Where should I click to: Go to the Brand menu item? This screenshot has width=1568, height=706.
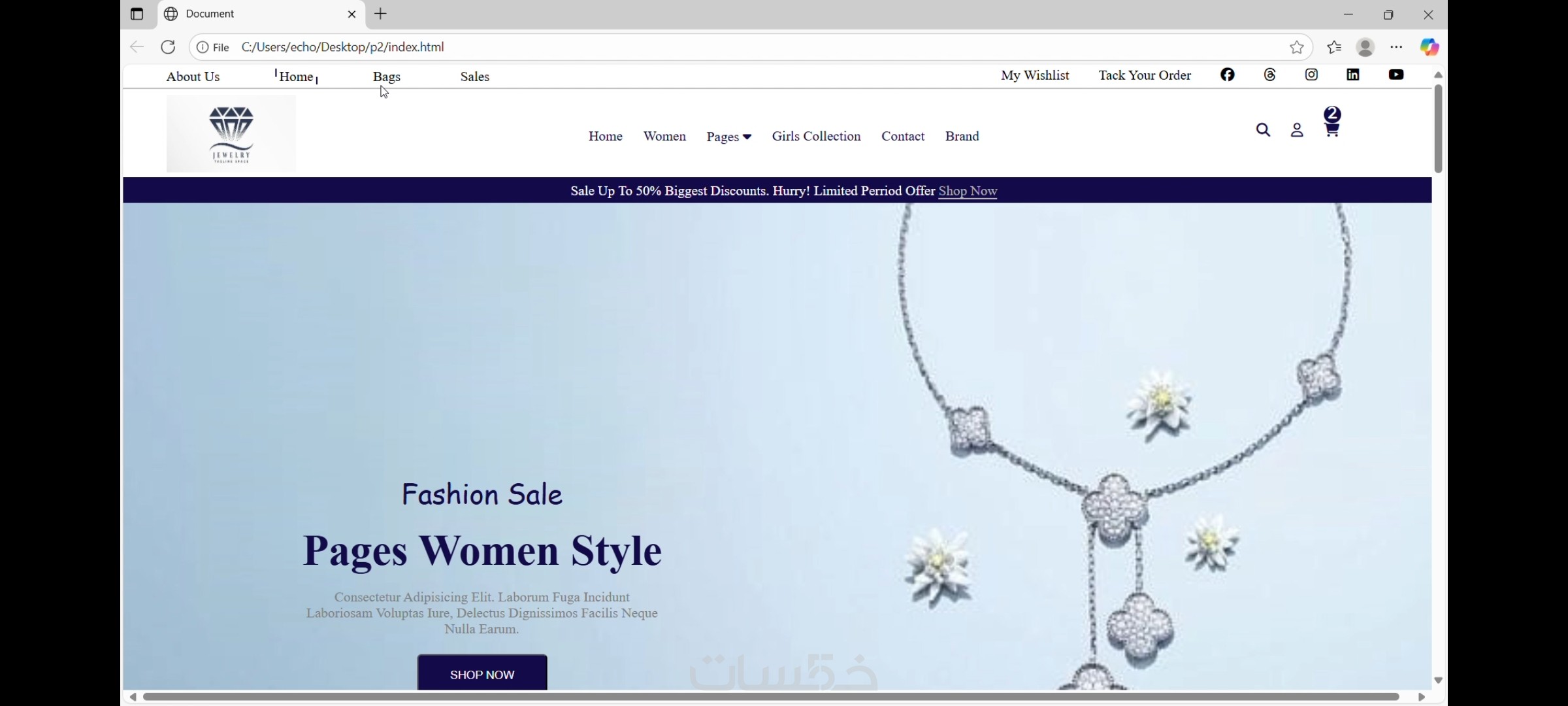pyautogui.click(x=962, y=136)
